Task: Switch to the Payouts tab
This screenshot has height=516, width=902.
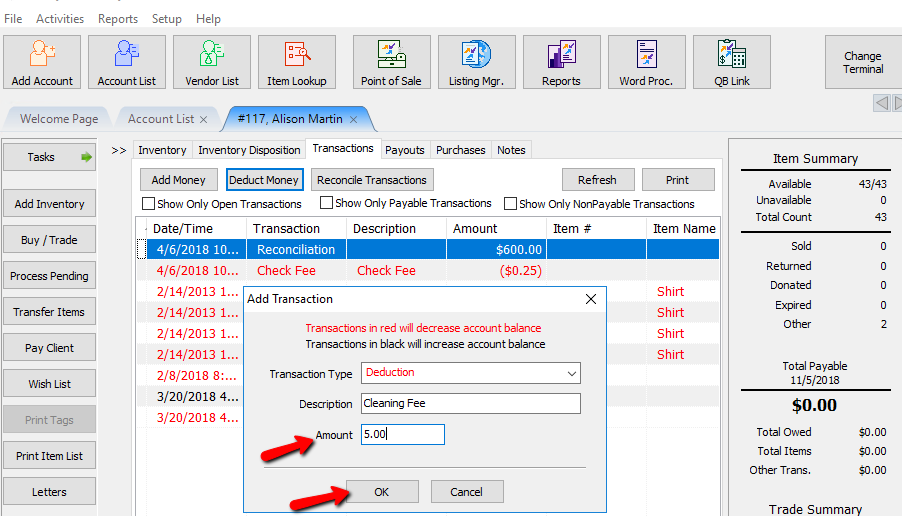Action: (x=404, y=150)
